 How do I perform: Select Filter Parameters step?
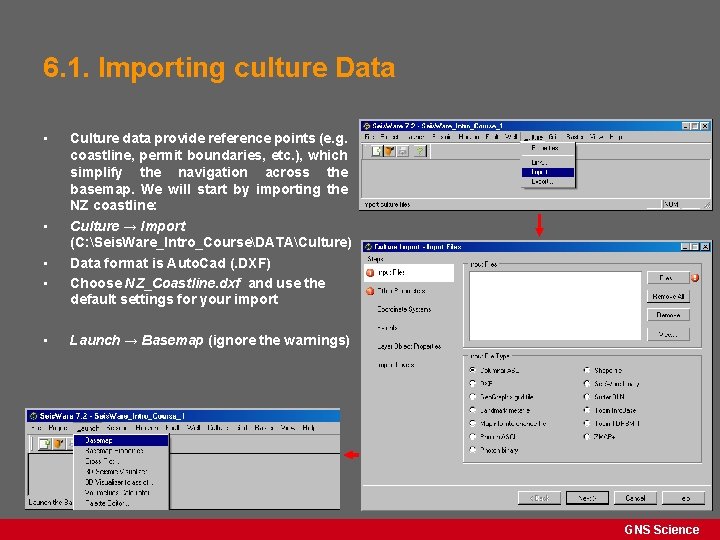(x=401, y=291)
